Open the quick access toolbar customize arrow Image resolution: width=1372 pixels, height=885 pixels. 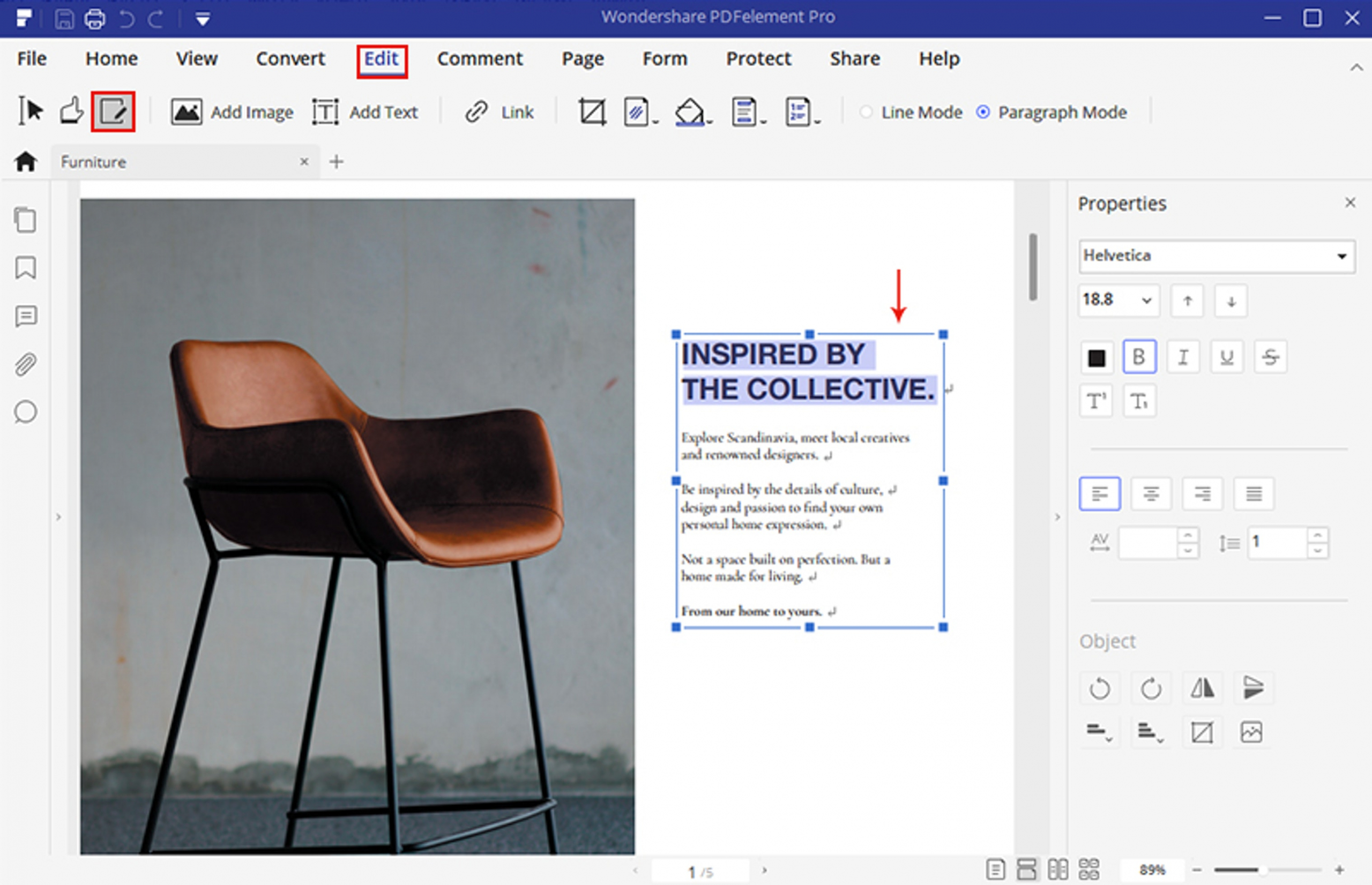(203, 19)
